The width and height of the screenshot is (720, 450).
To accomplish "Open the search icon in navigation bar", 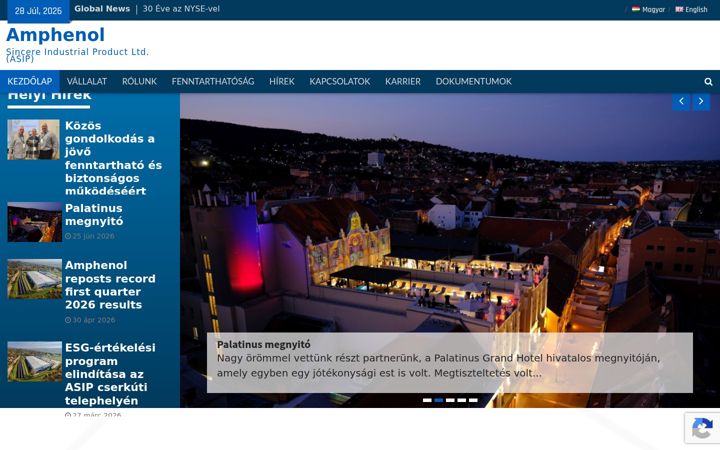I will tap(708, 82).
